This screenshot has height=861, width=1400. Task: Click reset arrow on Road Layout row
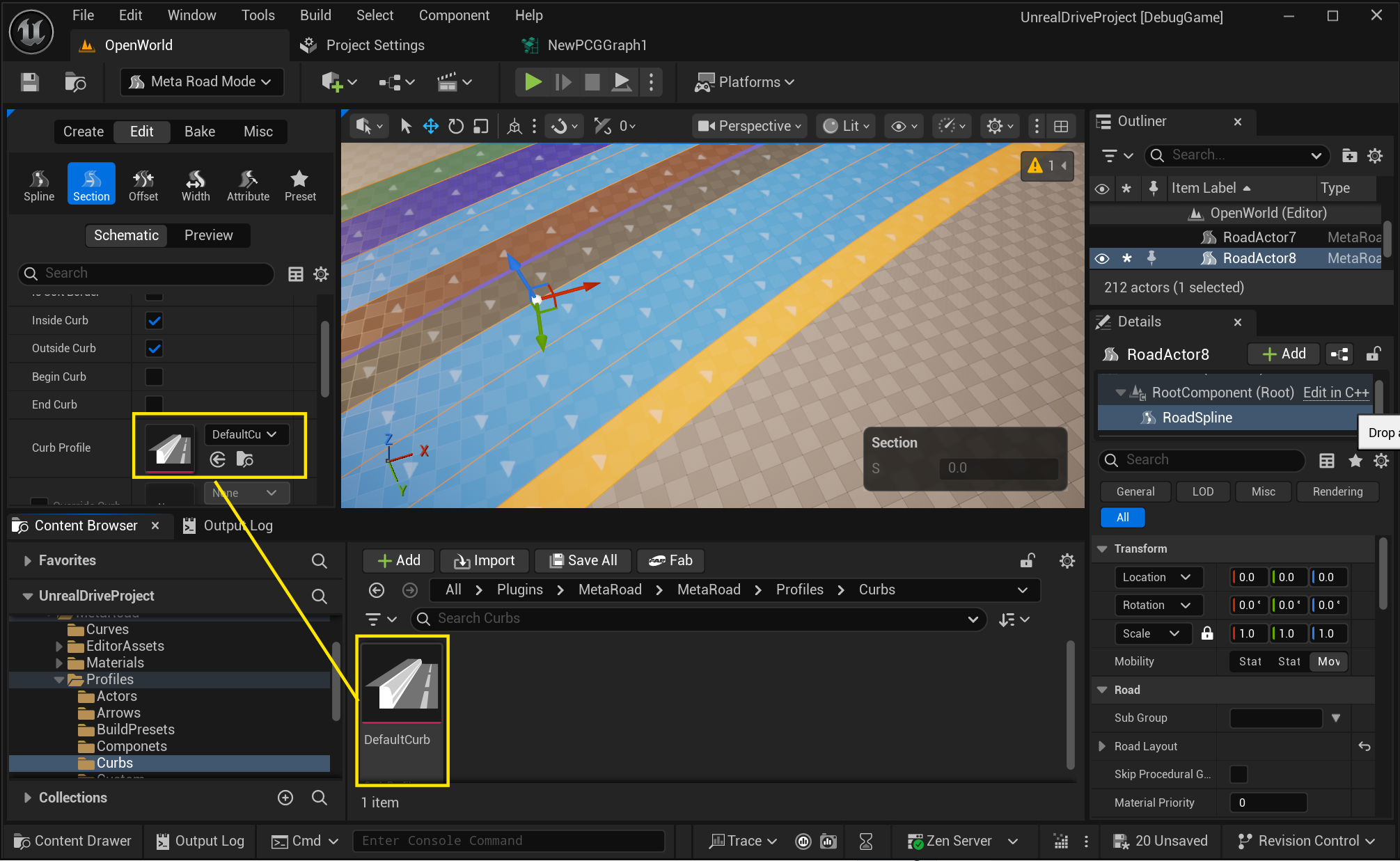pos(1364,746)
